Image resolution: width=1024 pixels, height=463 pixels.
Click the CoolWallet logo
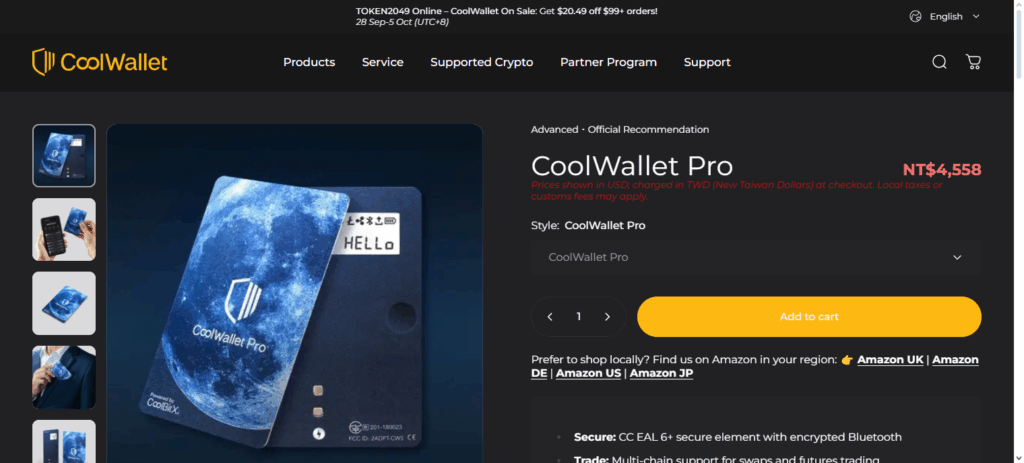pos(100,62)
